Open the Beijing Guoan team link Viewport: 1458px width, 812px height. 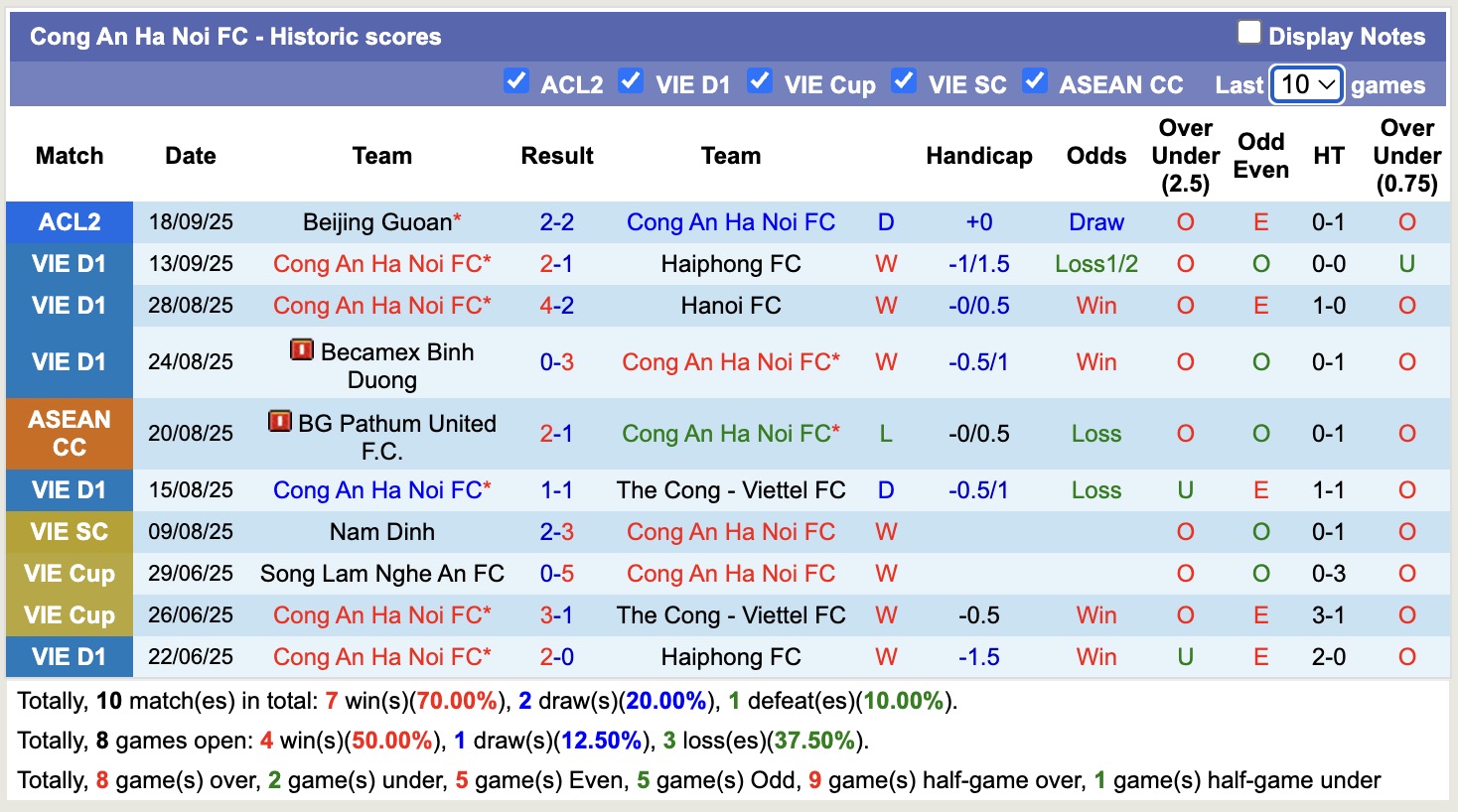coord(377,222)
